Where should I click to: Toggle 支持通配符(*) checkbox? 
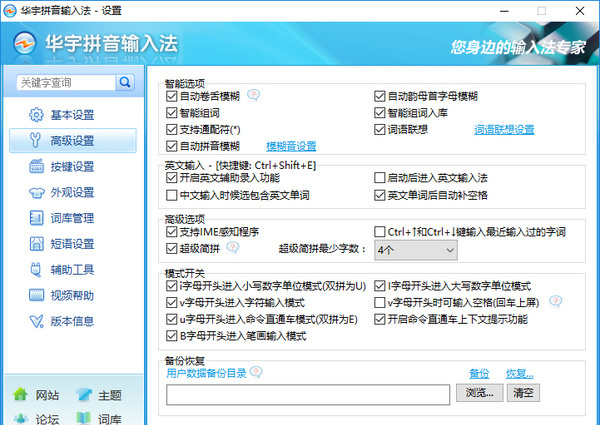pyautogui.click(x=171, y=129)
